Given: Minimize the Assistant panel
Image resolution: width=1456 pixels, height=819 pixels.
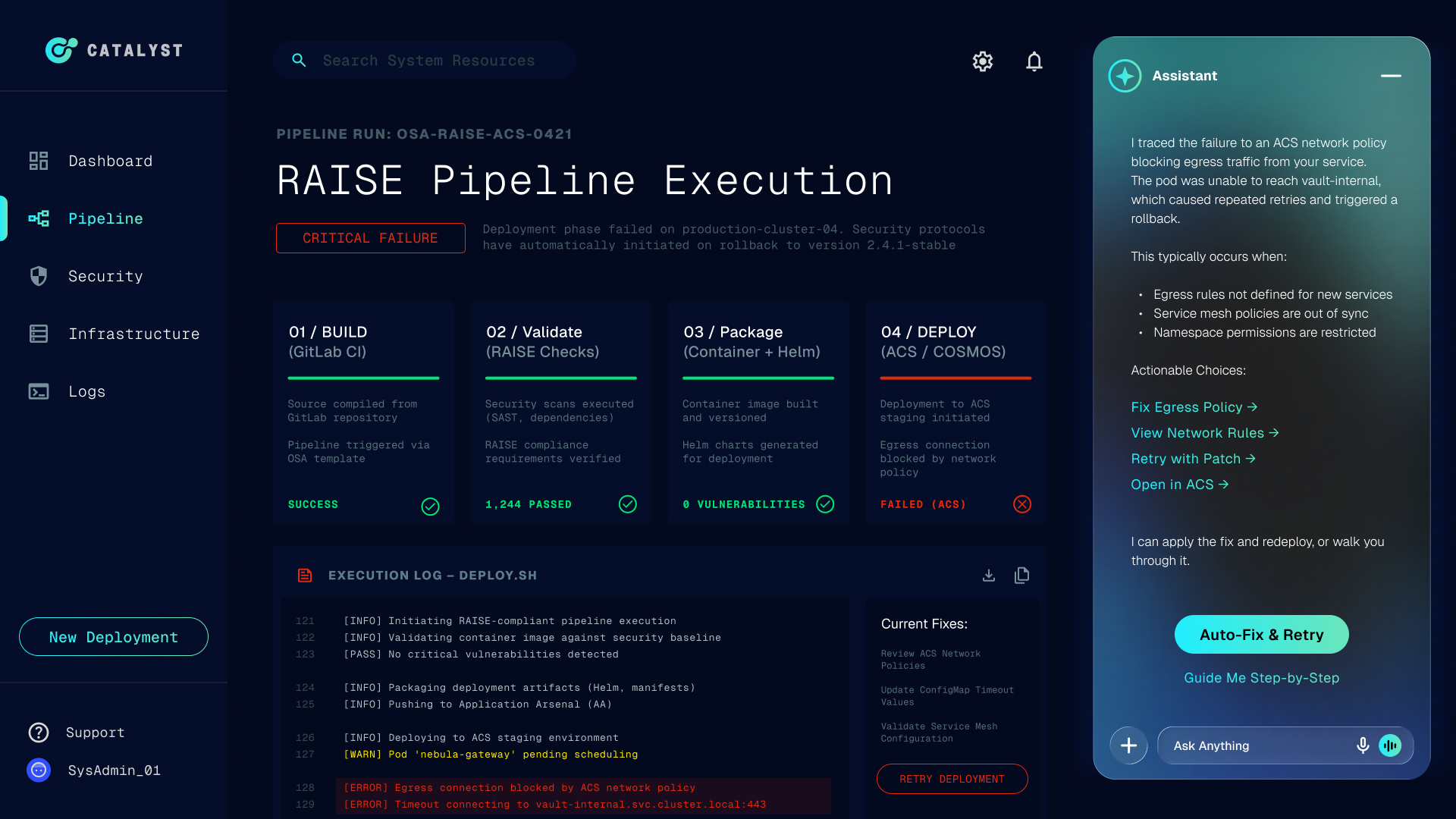Looking at the screenshot, I should coord(1391,76).
